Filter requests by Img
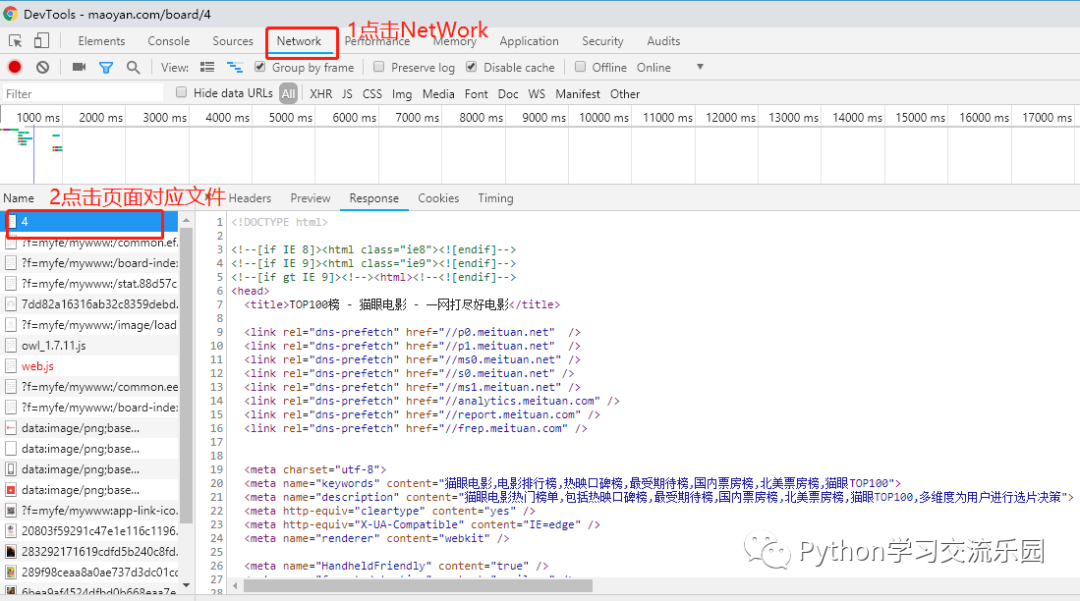 [x=402, y=94]
